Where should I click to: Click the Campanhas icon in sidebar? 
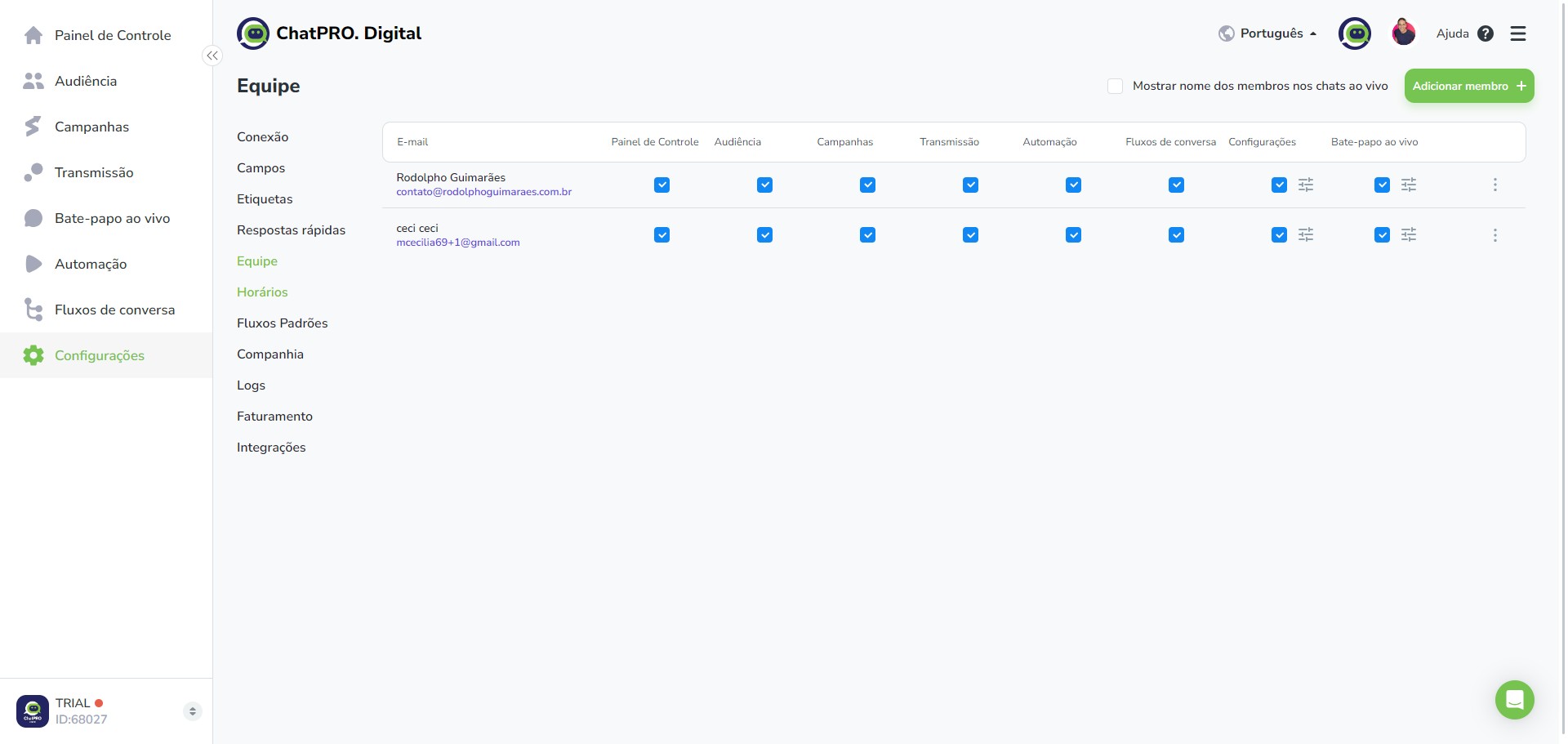[x=33, y=127]
